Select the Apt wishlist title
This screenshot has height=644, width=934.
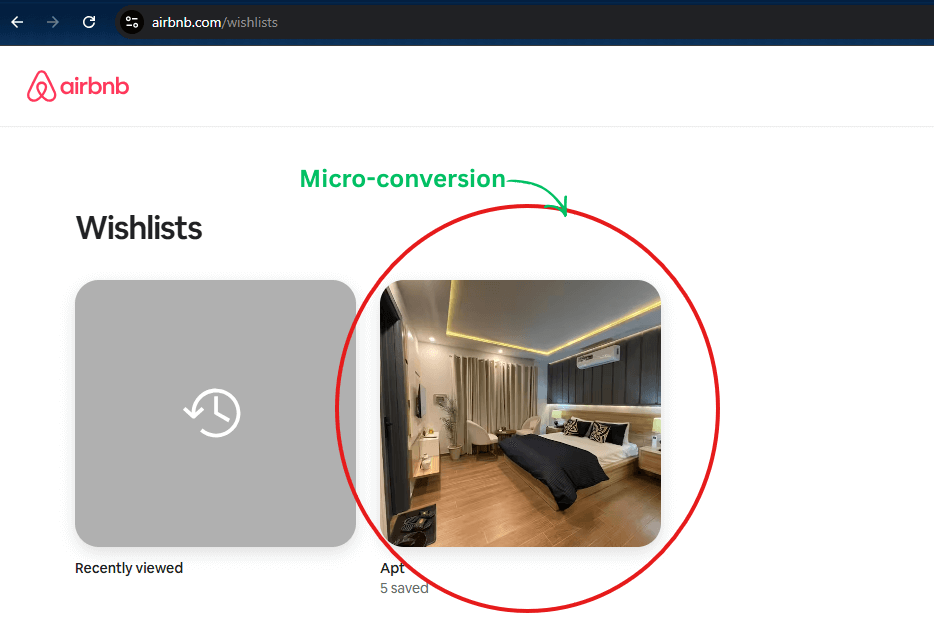click(x=392, y=567)
